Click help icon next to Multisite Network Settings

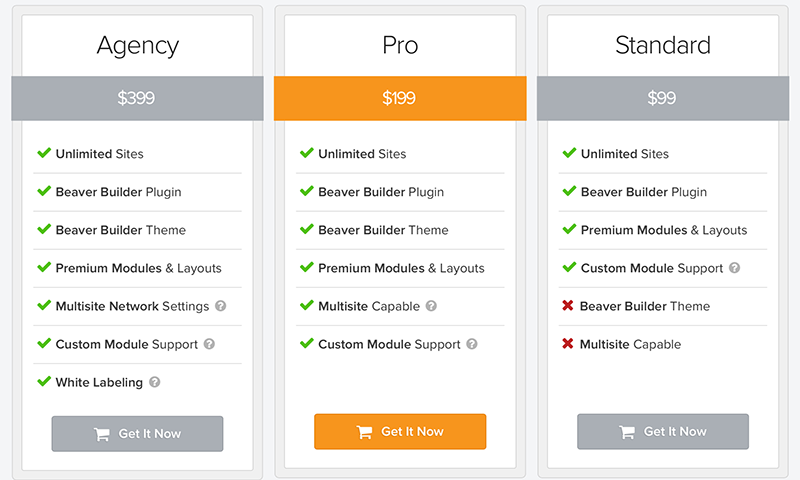[x=220, y=306]
